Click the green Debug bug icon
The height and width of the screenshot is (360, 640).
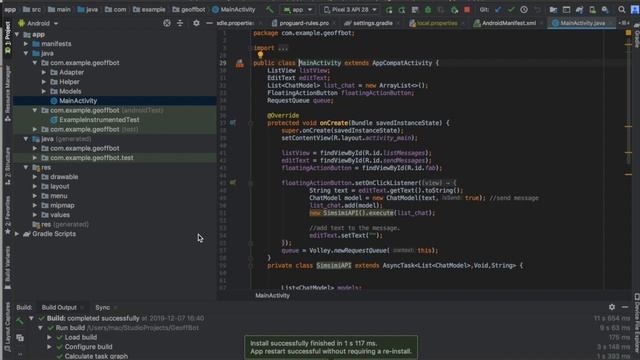click(x=428, y=9)
